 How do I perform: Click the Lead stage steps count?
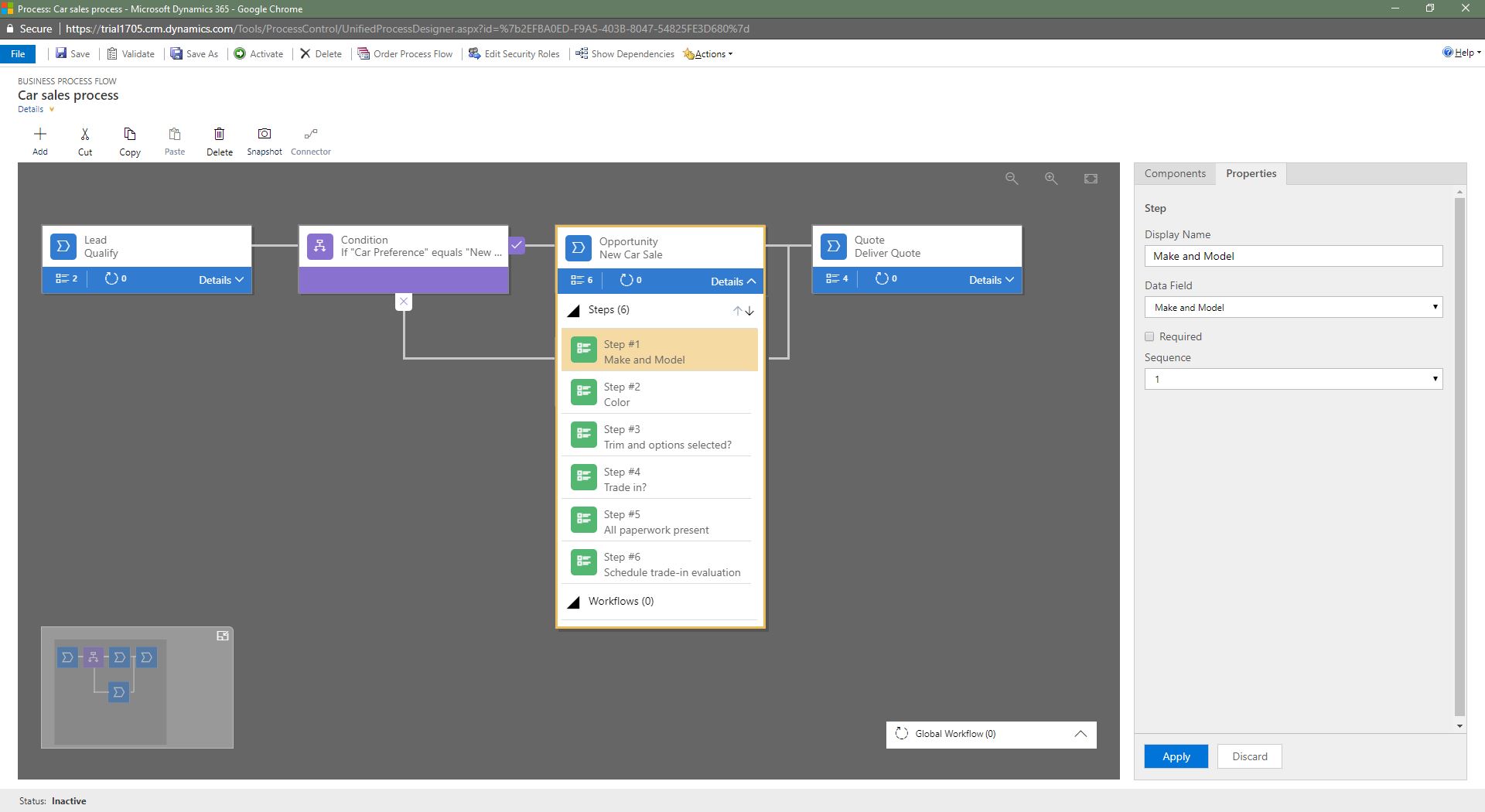point(66,278)
